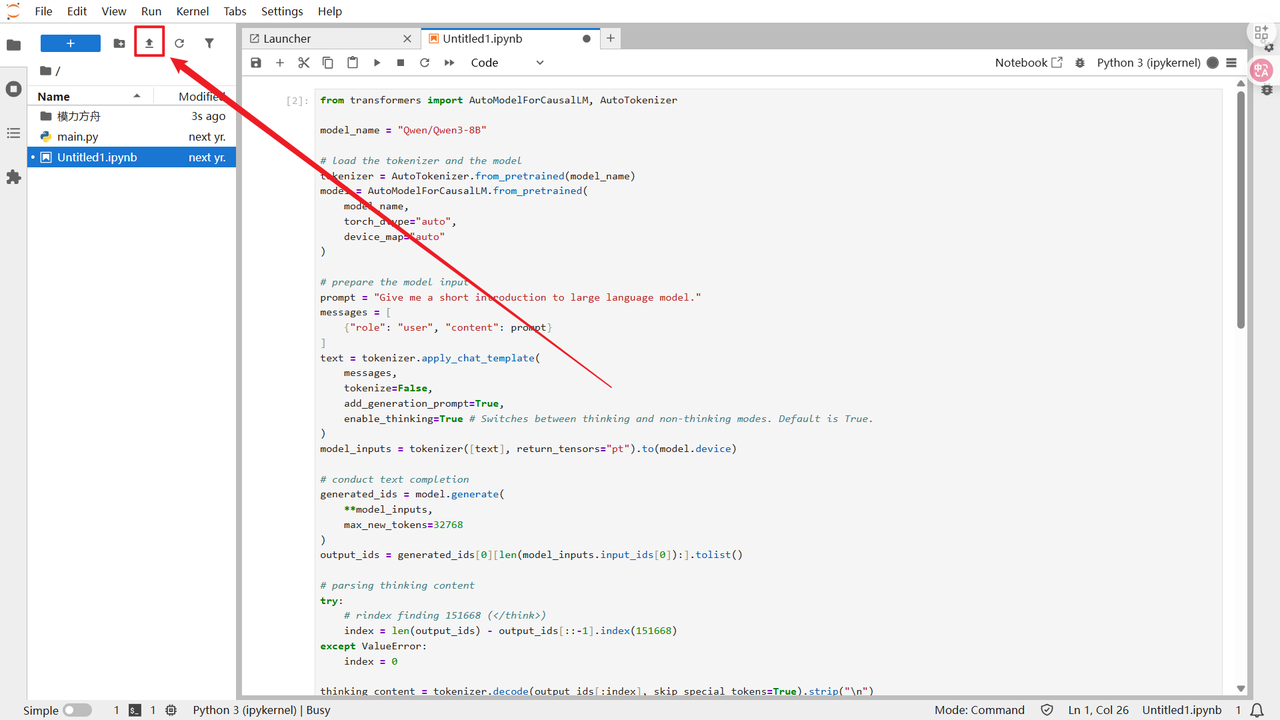This screenshot has width=1280, height=720.
Task: Open the Settings menu
Action: [282, 11]
